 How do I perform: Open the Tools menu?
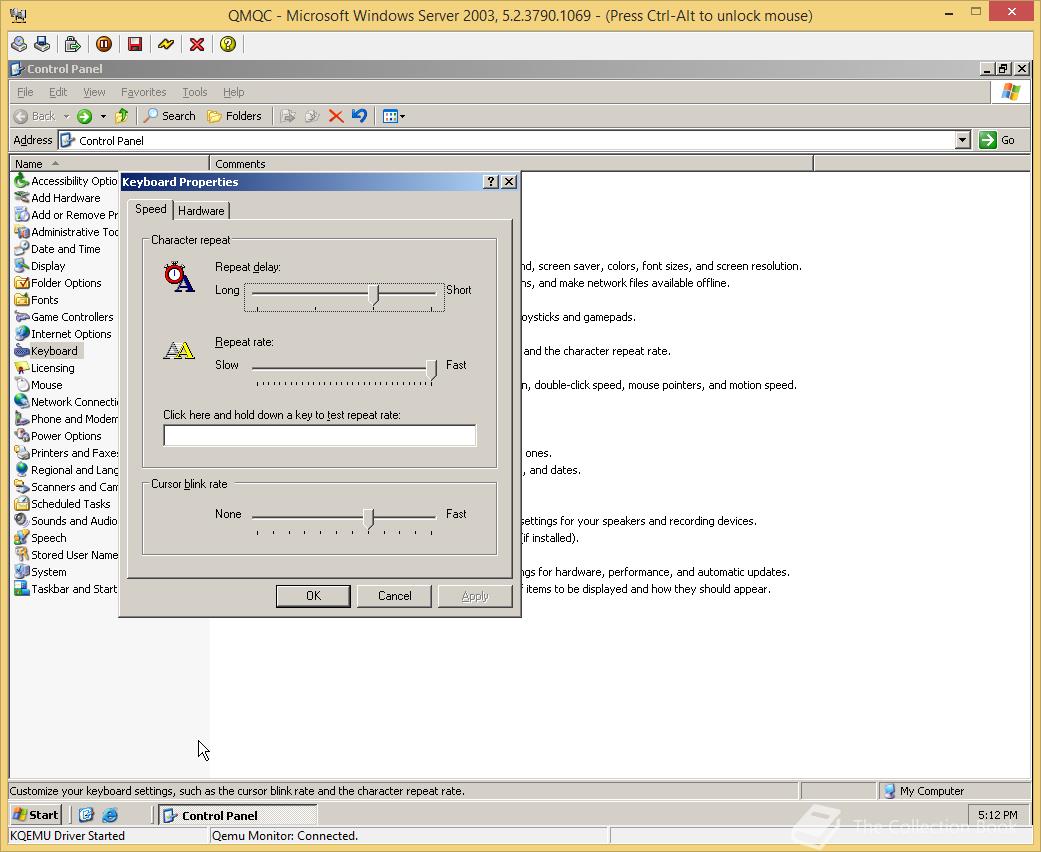(x=195, y=92)
